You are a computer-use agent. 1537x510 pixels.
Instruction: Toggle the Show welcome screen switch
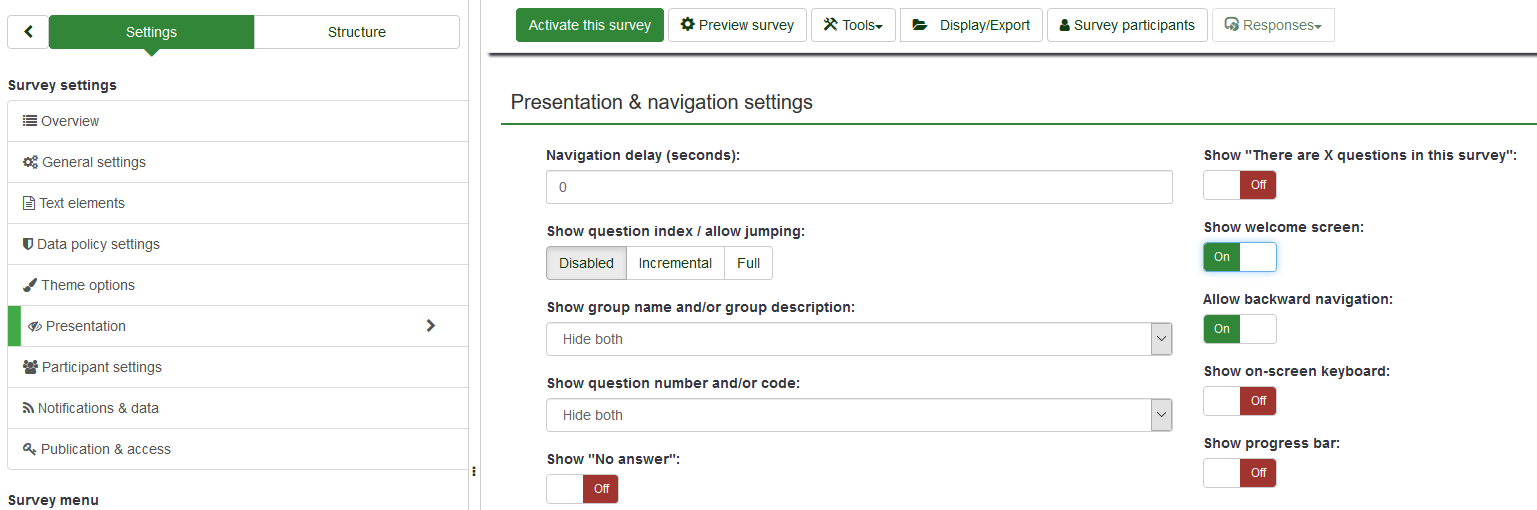pos(1240,257)
